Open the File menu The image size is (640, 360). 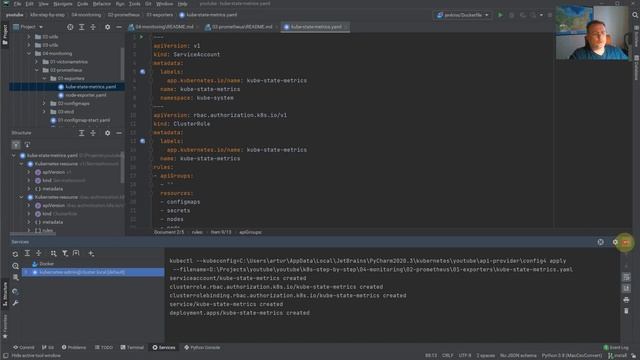click(x=17, y=4)
